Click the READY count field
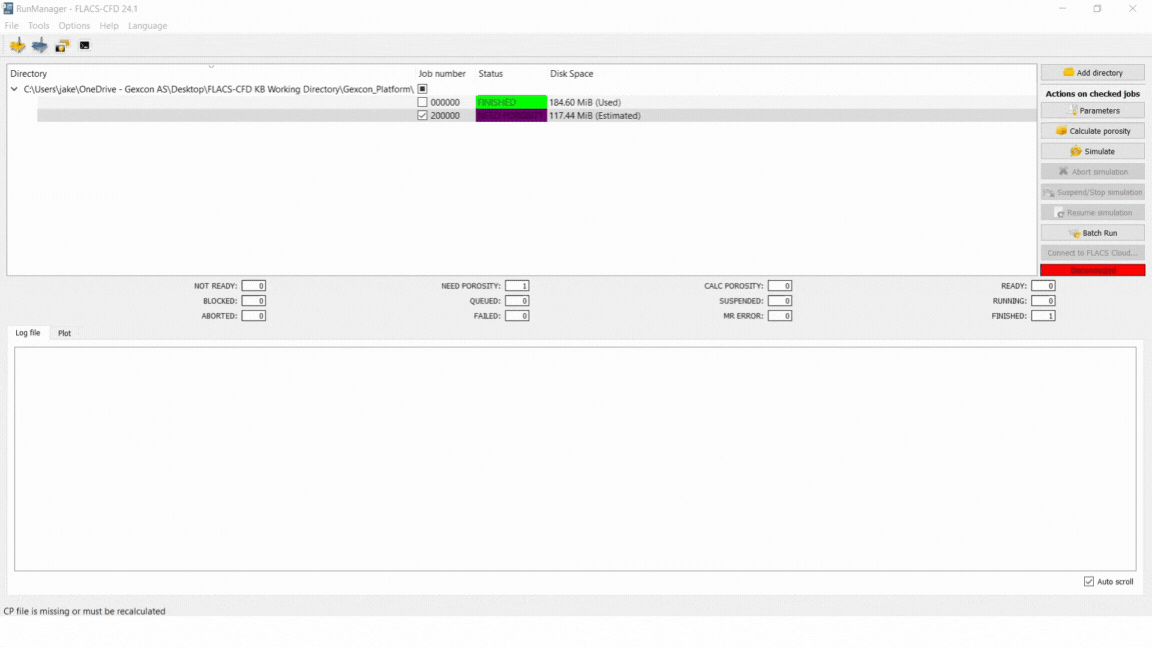 click(x=1043, y=286)
